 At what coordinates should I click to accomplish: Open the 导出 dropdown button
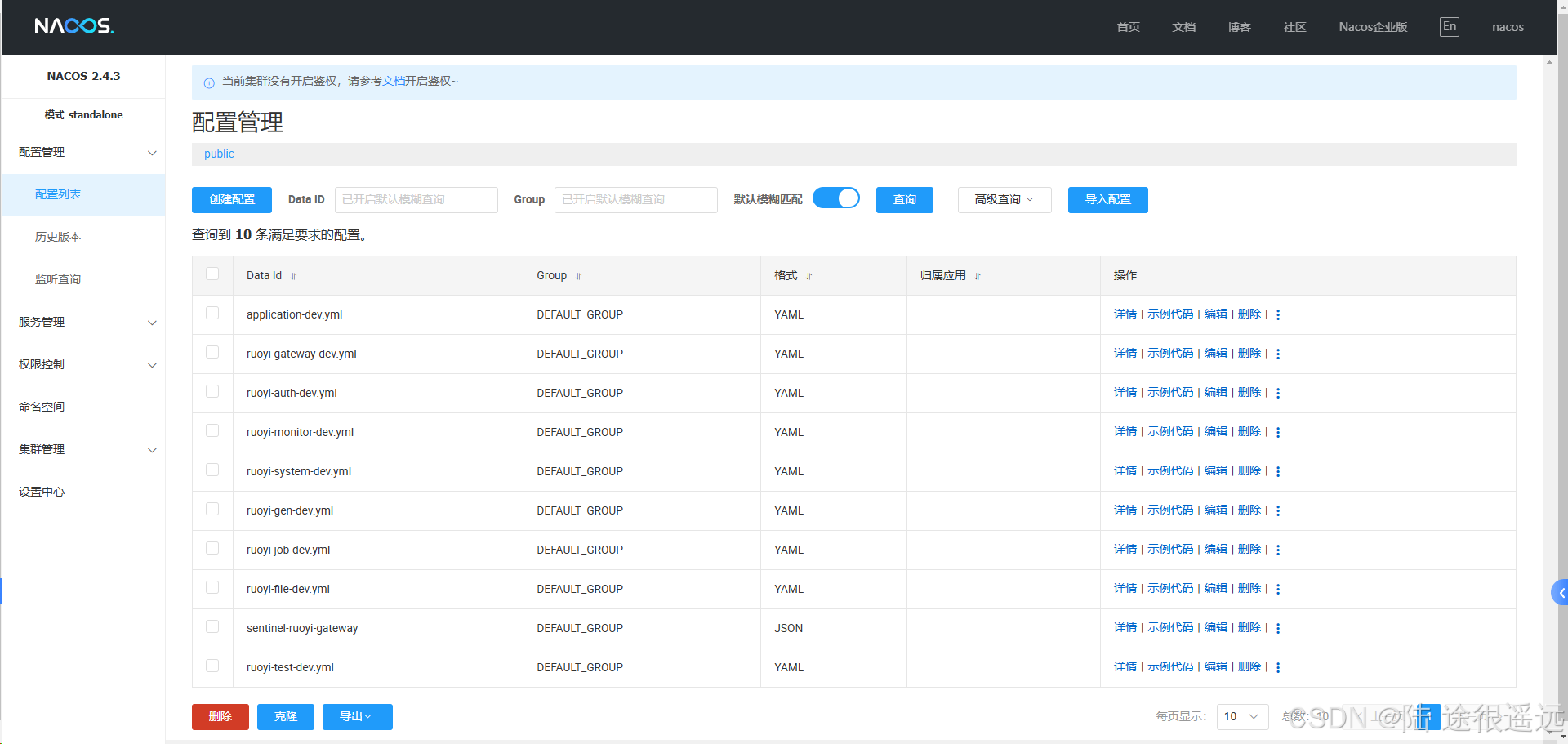click(357, 717)
